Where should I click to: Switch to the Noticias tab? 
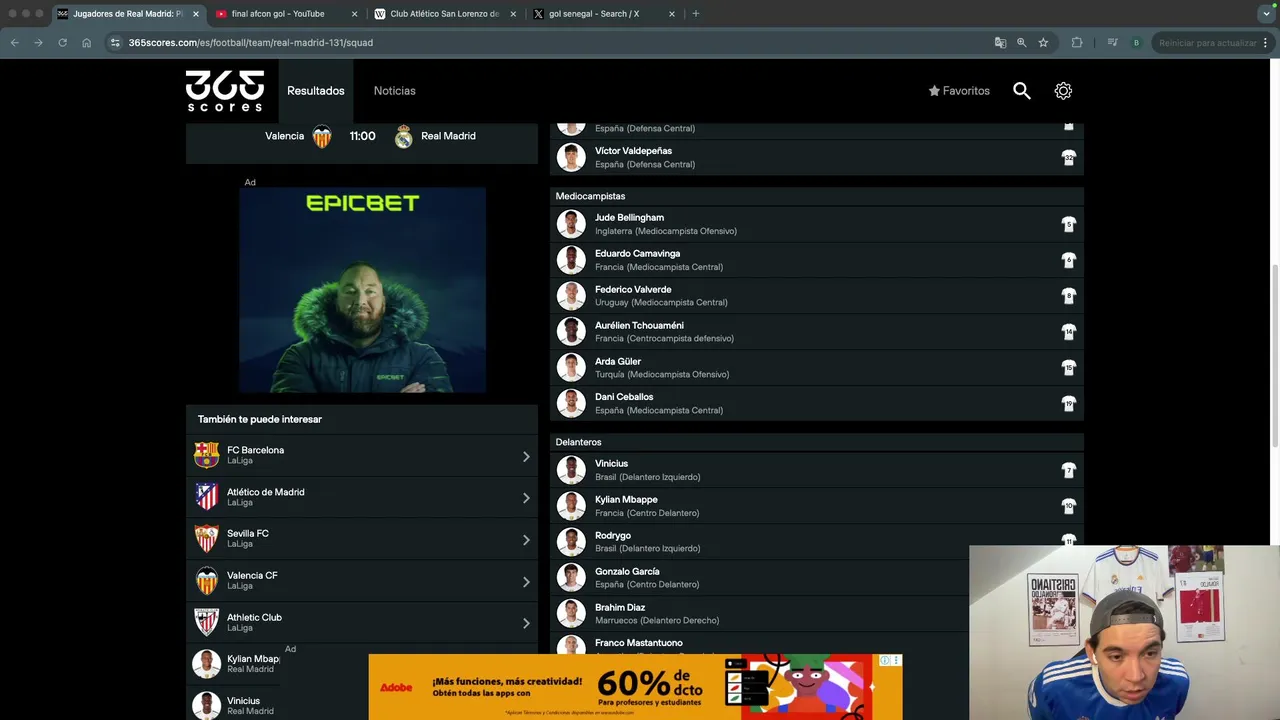[x=395, y=91]
